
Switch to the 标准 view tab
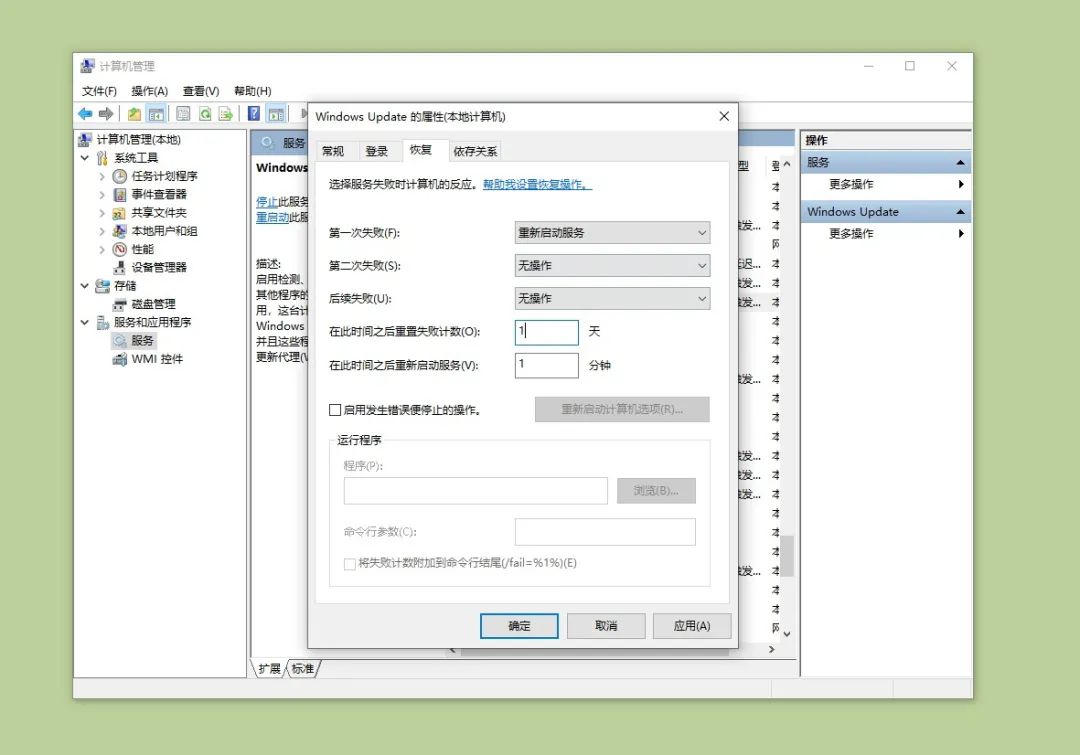tap(302, 668)
